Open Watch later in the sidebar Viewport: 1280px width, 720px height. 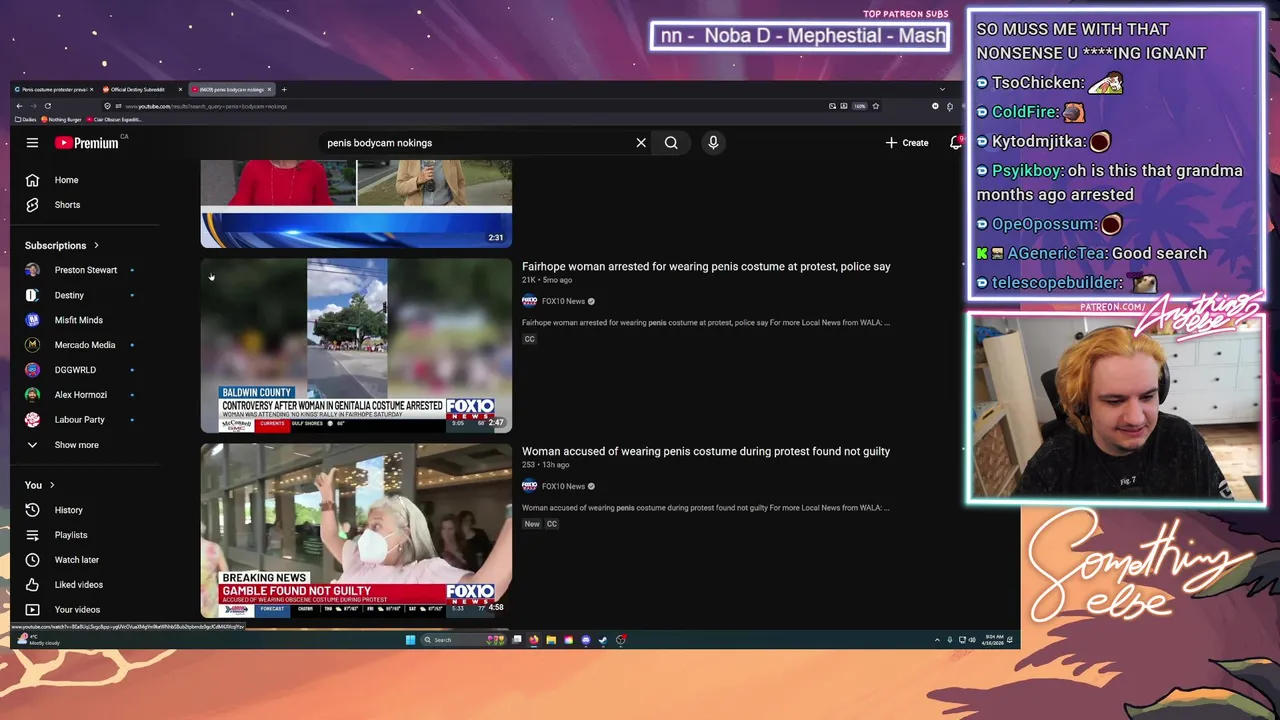coord(76,560)
